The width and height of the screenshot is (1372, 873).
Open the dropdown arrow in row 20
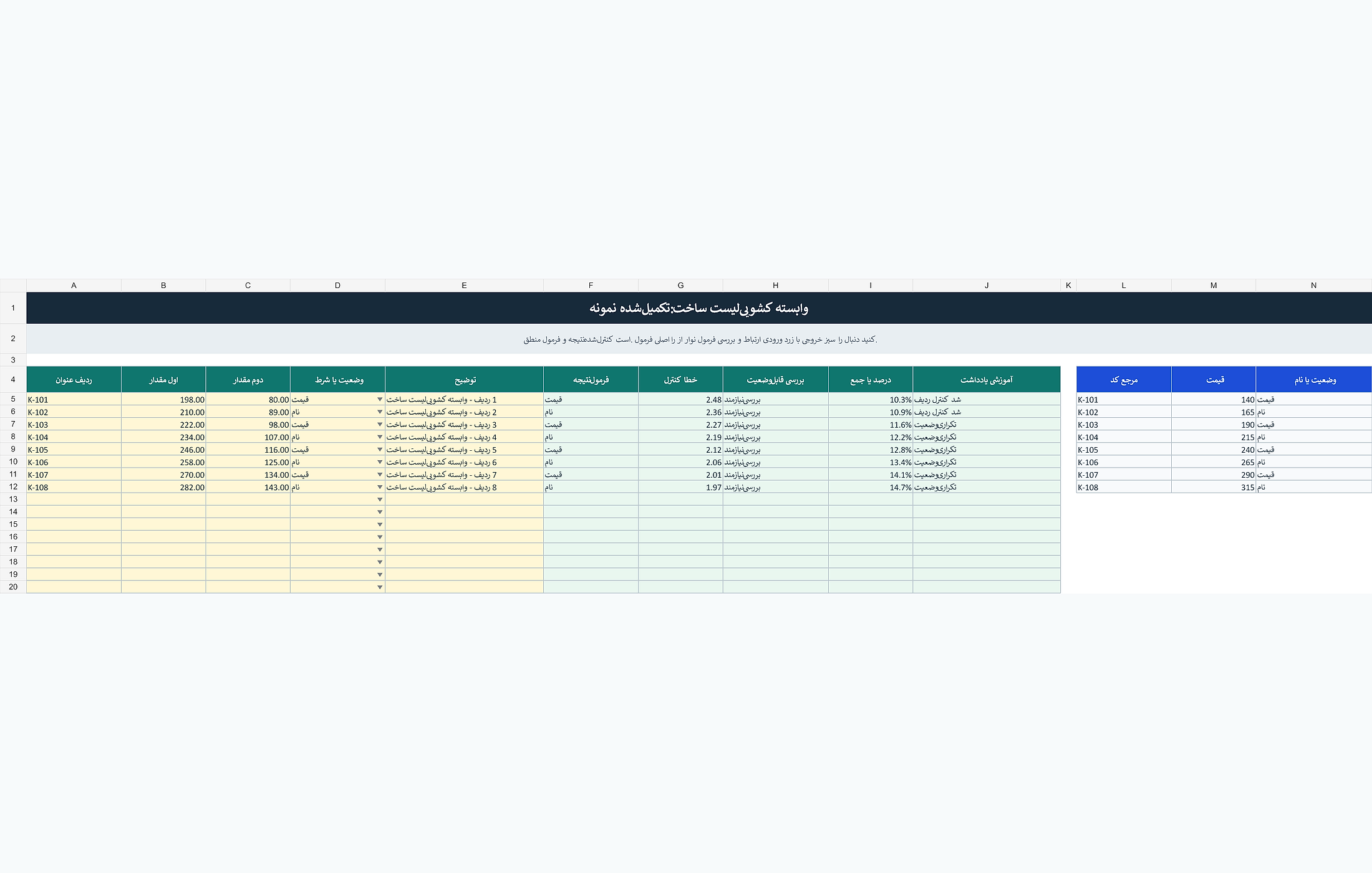[x=379, y=587]
